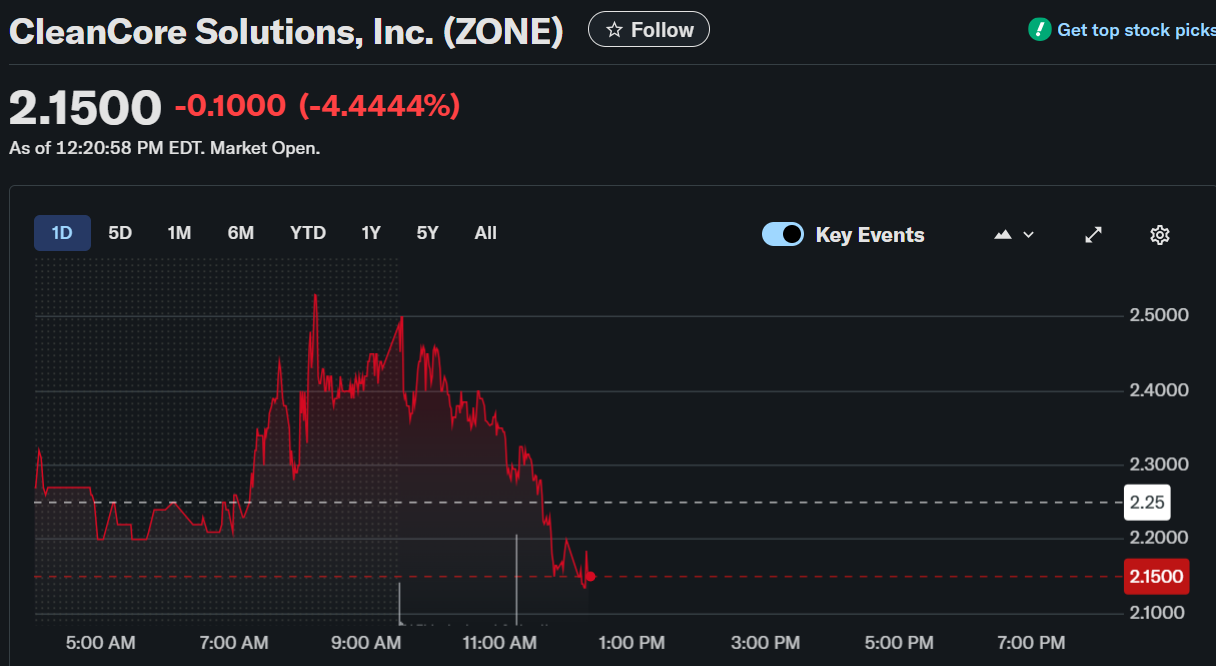Select the 1M range tab
Screen dimensions: 1216x666
tap(179, 233)
